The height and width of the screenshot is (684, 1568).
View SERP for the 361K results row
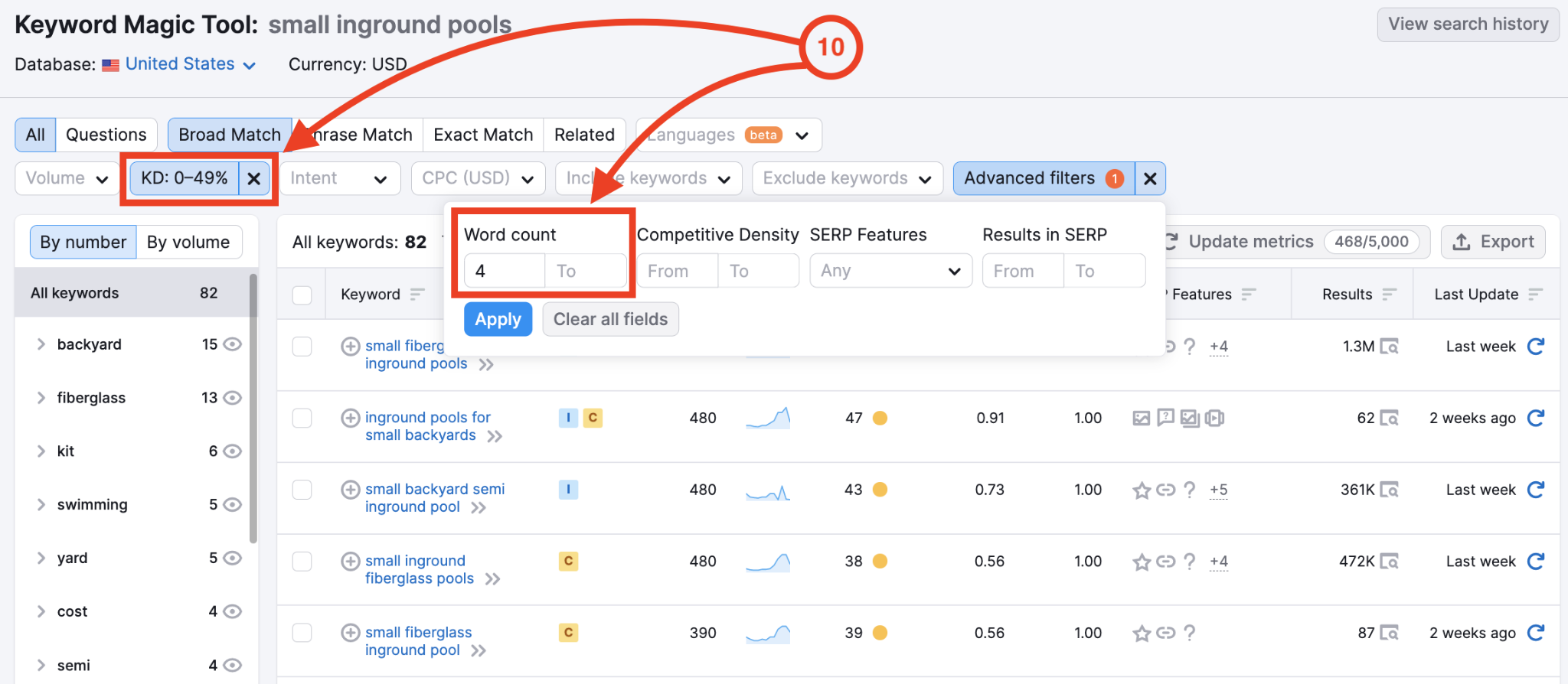(1389, 490)
